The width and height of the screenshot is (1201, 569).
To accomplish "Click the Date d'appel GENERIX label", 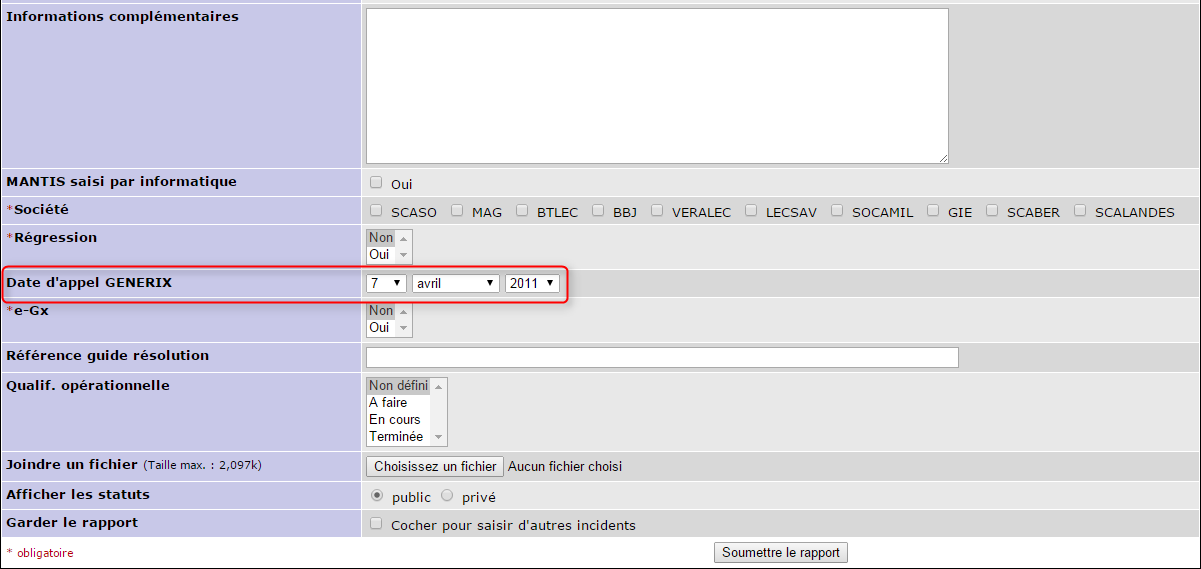I will 89,283.
